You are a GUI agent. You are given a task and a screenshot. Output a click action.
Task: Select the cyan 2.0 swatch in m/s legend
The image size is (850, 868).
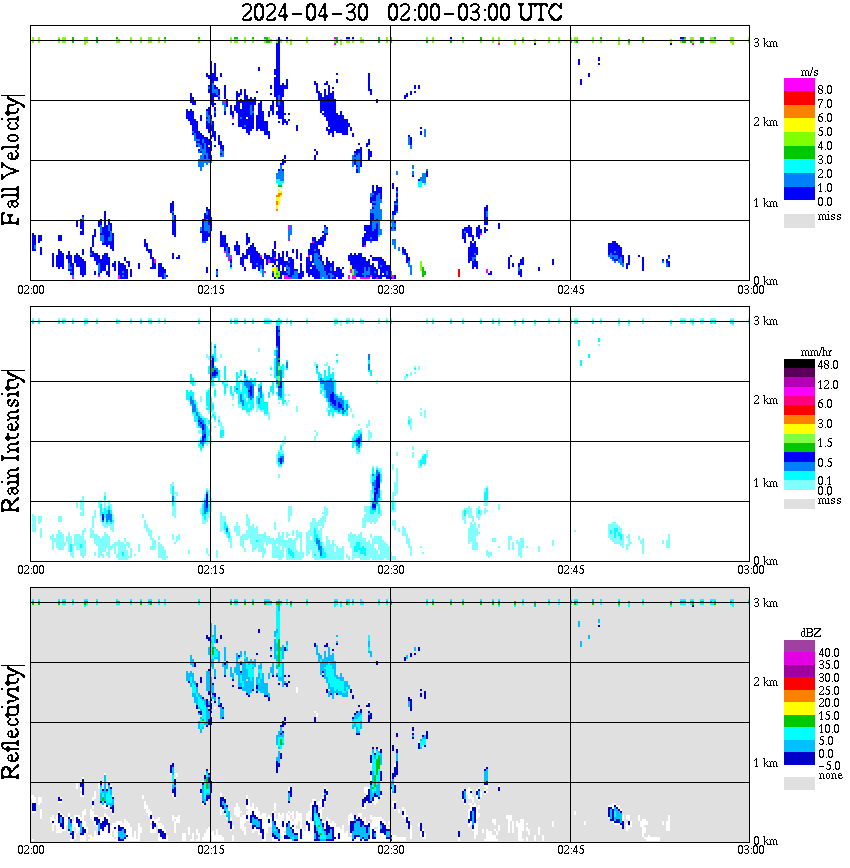[x=799, y=167]
